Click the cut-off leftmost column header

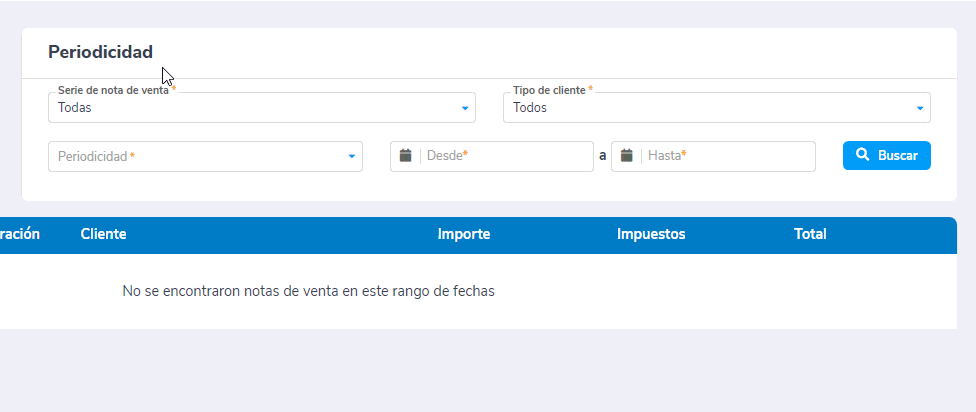click(19, 234)
